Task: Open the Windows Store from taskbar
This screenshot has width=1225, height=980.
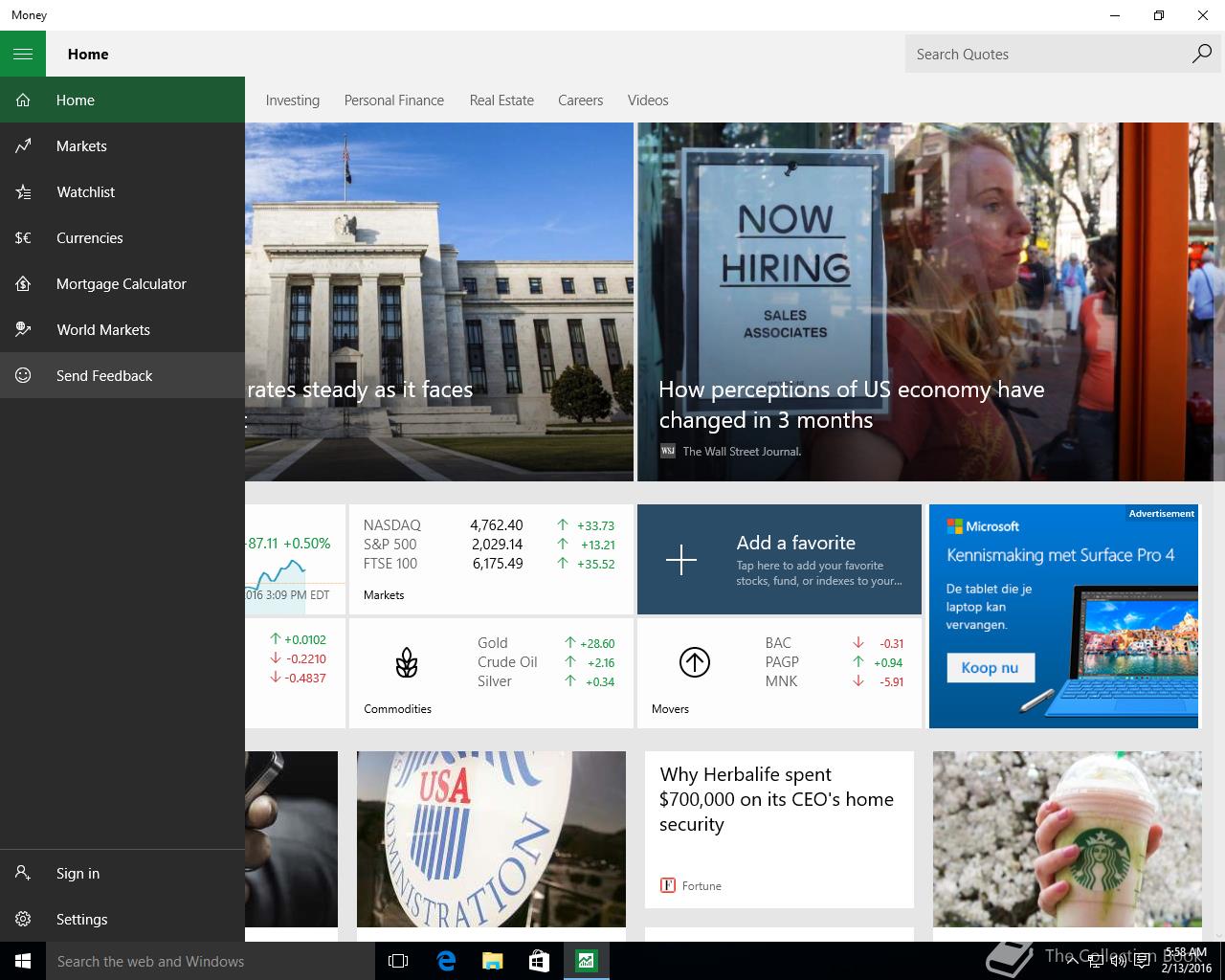Action: click(x=539, y=961)
